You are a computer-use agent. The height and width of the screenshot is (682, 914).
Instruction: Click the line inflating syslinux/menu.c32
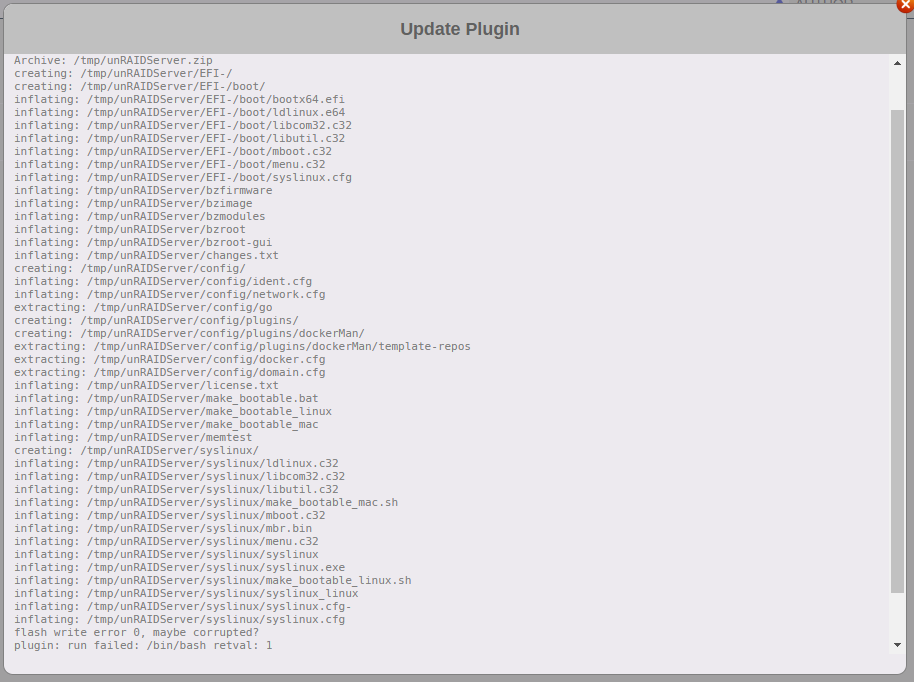[x=167, y=542]
